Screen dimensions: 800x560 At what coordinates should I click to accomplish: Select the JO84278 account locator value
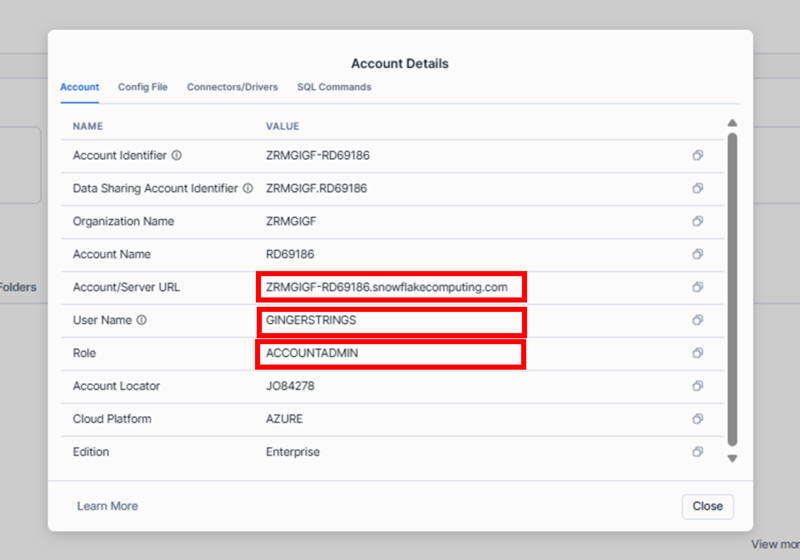click(290, 386)
